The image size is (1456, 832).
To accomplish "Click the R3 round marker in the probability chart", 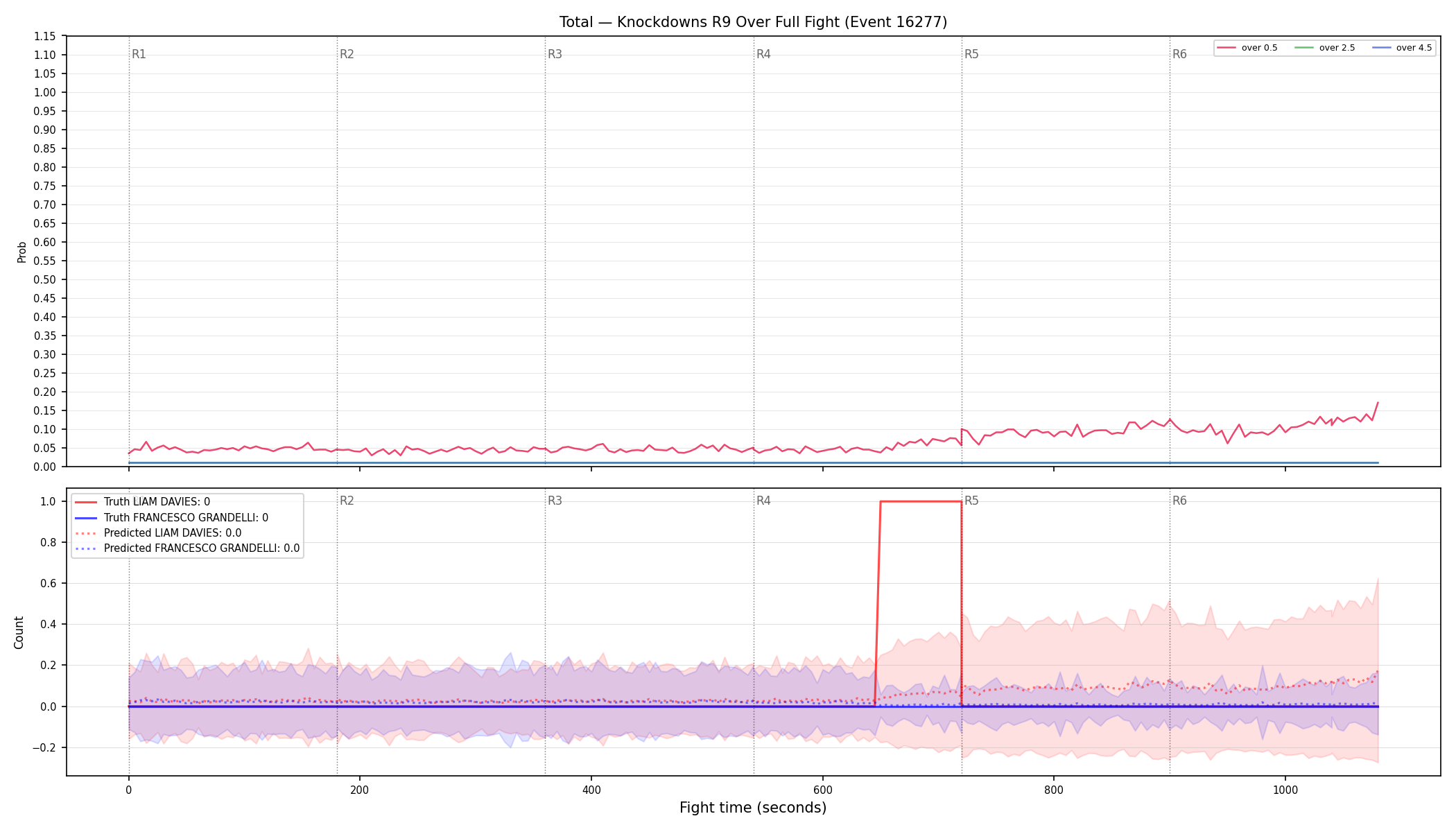I will tap(555, 54).
